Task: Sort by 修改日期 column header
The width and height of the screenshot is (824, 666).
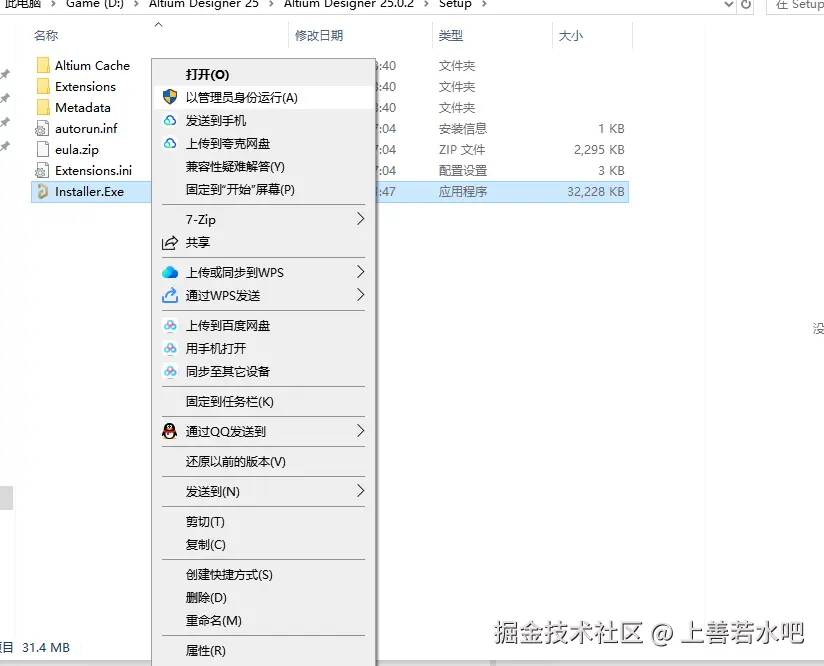Action: click(318, 36)
